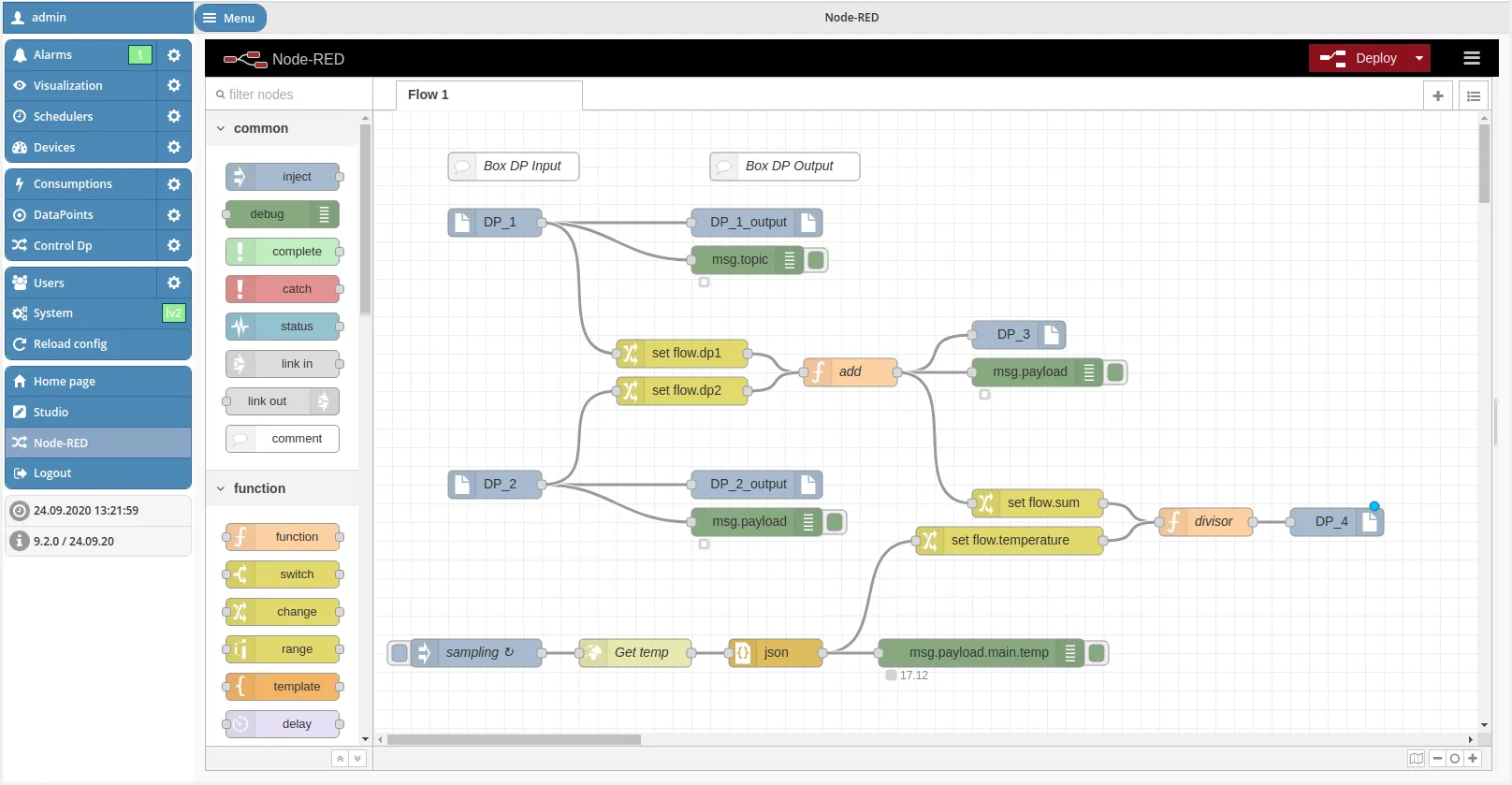Click the Deploy button
This screenshot has height=785, width=1512.
click(1359, 58)
